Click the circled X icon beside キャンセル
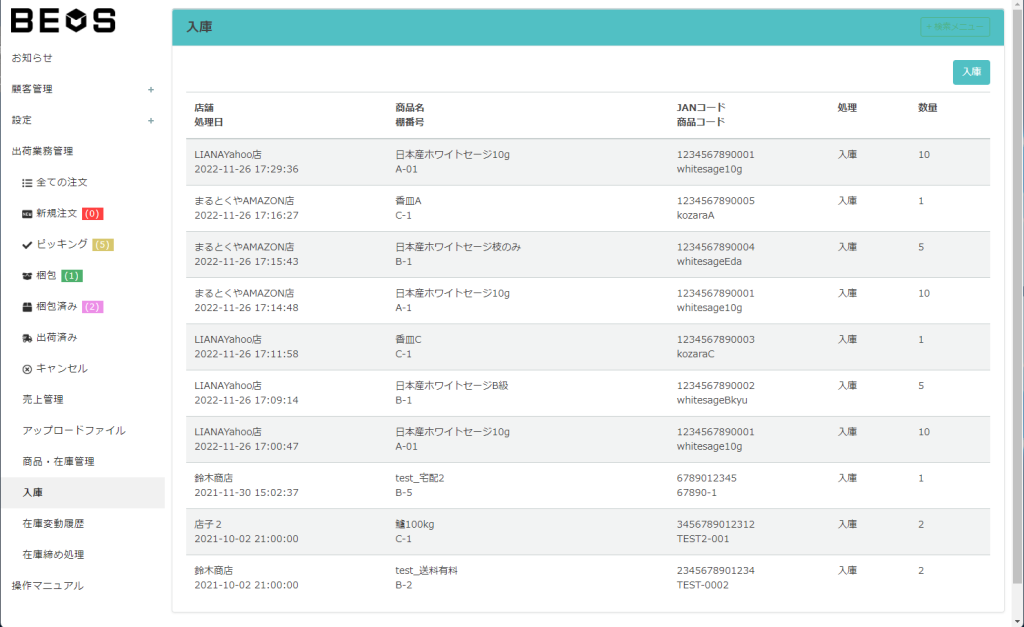1024x627 pixels. click(27, 369)
